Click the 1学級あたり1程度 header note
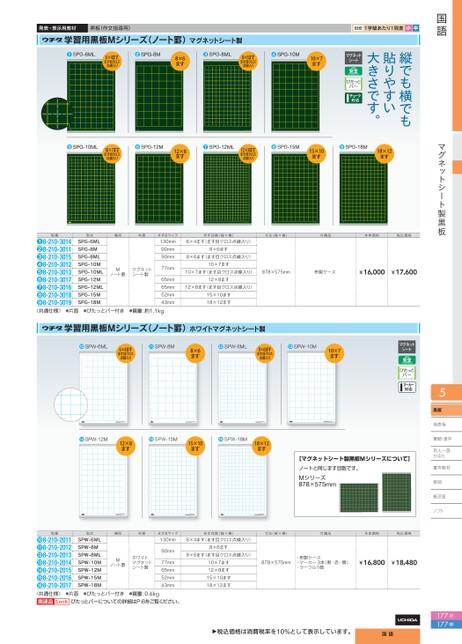 tap(383, 28)
